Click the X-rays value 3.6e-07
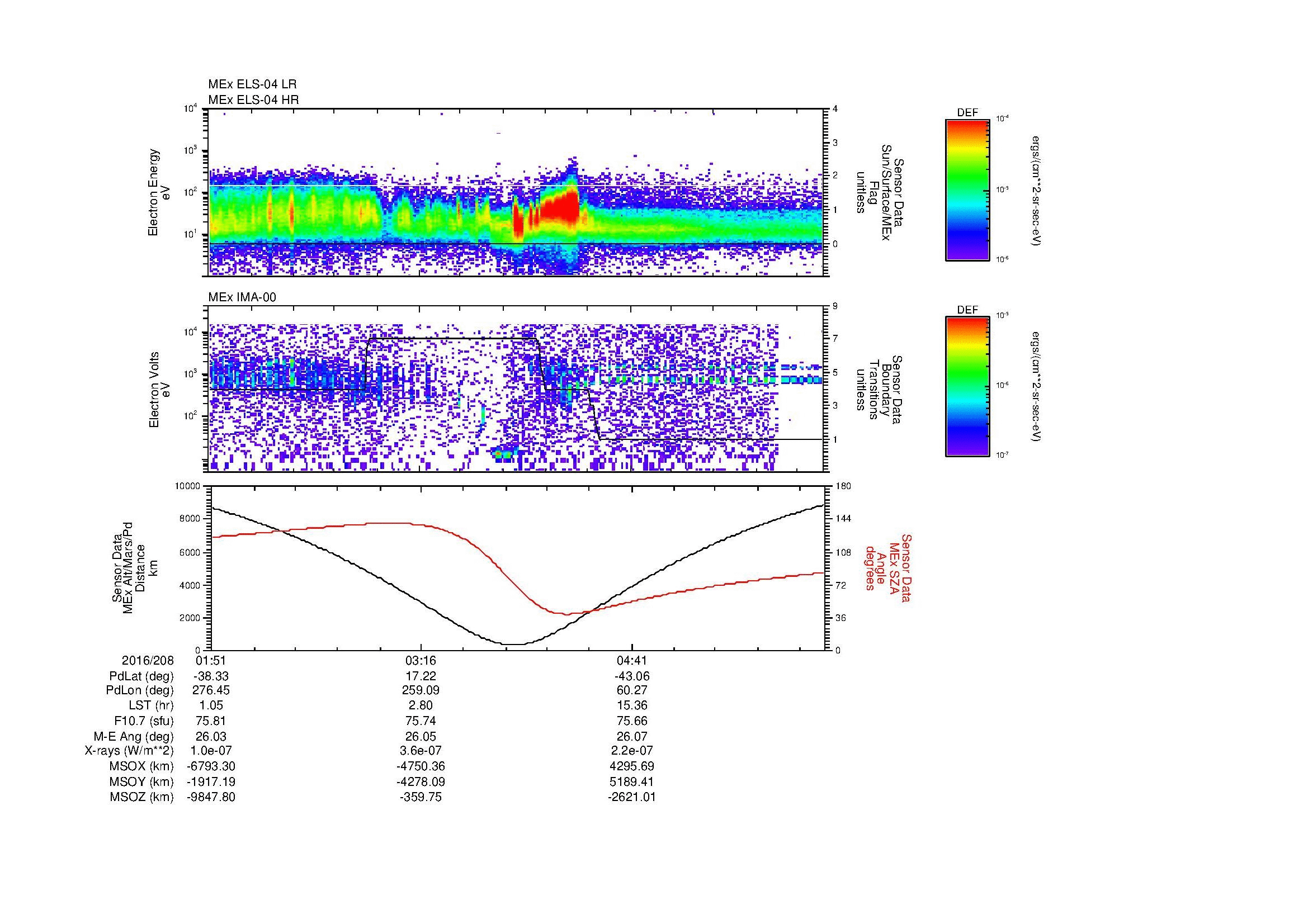The width and height of the screenshot is (1308, 924). pos(421,751)
